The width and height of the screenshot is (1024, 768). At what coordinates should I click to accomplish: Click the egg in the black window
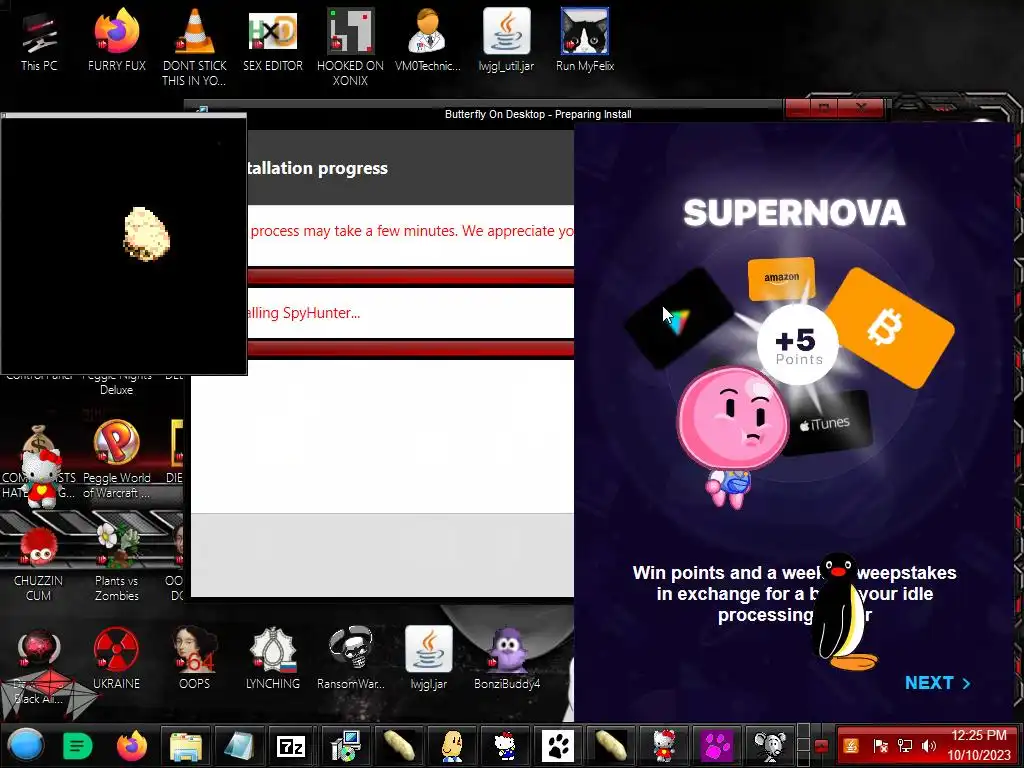tap(146, 234)
